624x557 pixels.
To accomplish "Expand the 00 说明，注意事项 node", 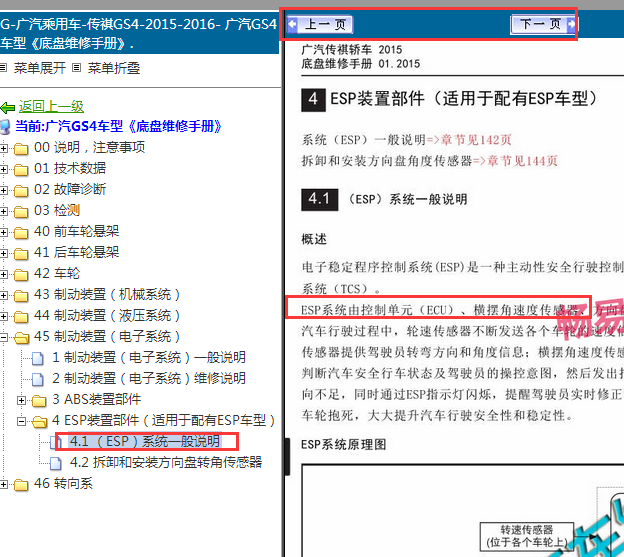I will coord(3,148).
